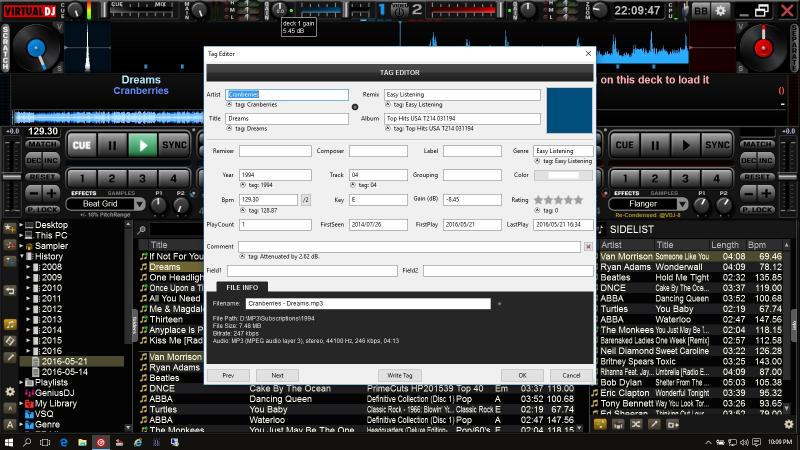The width and height of the screenshot is (800, 450).
Task: Collapse the History tree folder
Action: click(x=22, y=256)
